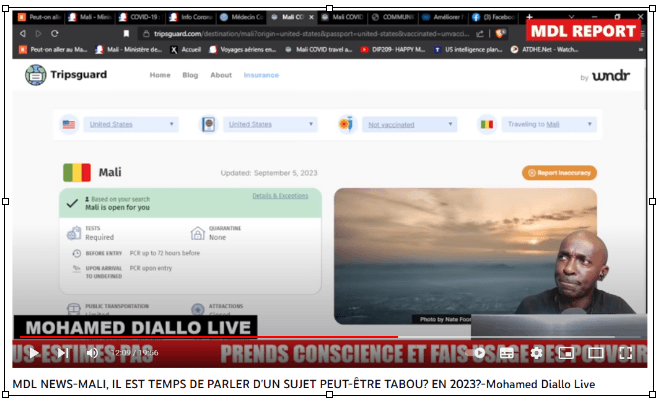
Task: Toggle subtitles with the captions button
Action: pos(506,353)
